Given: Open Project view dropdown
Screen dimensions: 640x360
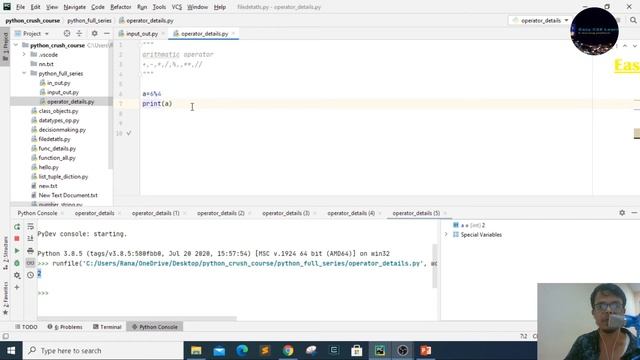Looking at the screenshot, I should tap(32, 33).
